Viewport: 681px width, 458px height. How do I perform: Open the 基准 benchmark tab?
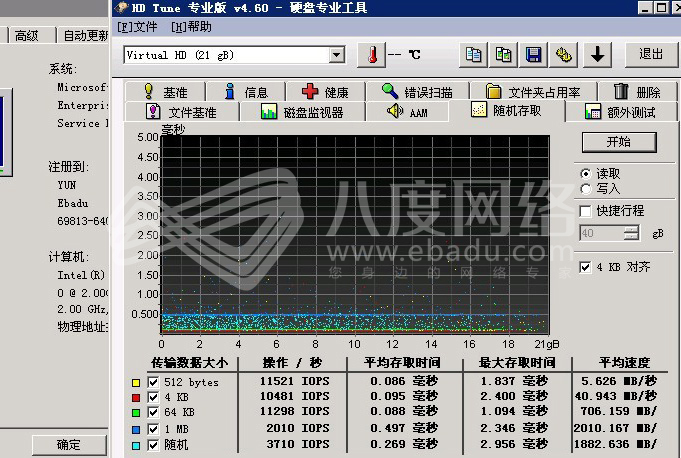click(165, 92)
